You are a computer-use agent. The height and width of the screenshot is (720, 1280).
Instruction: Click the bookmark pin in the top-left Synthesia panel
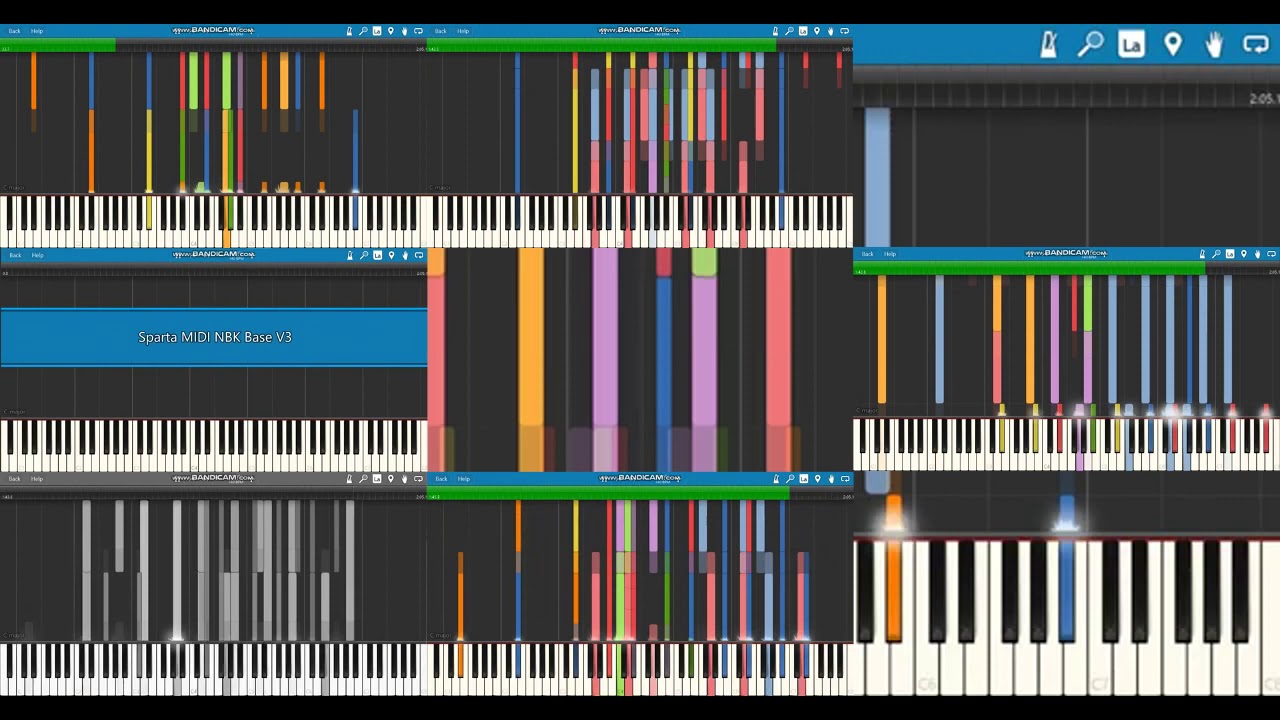pyautogui.click(x=391, y=31)
